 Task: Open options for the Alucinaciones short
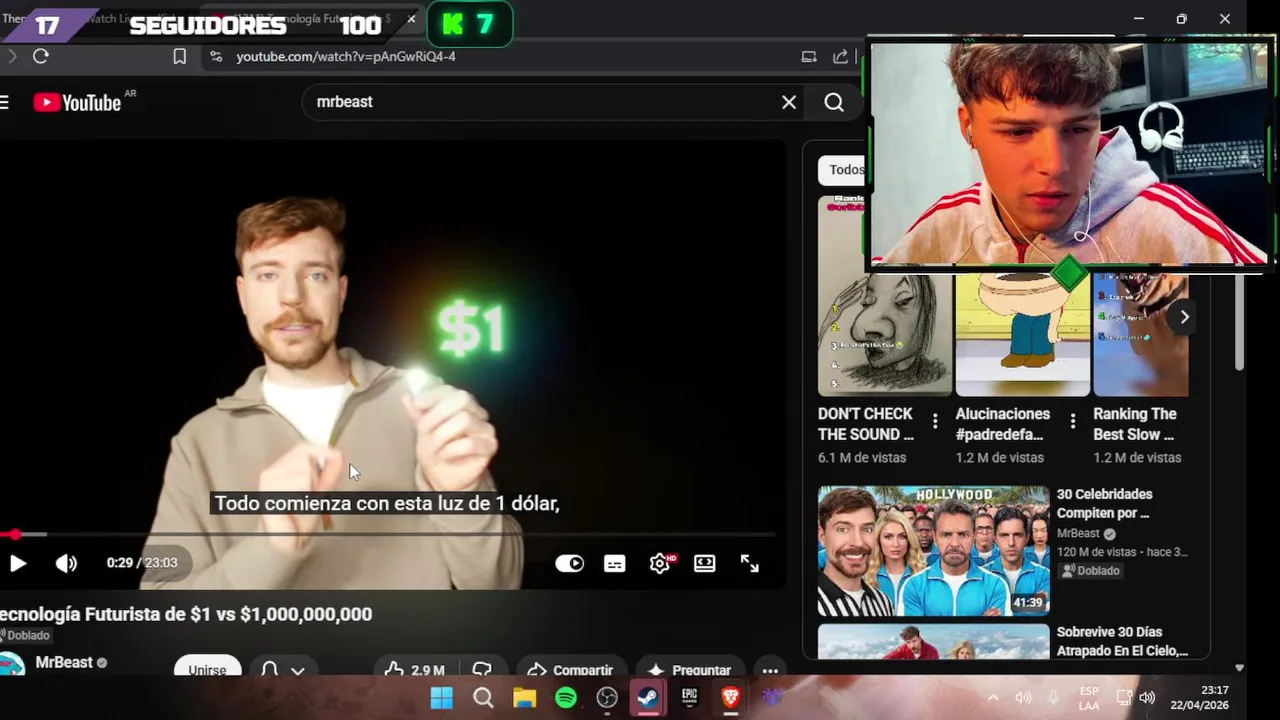1073,421
